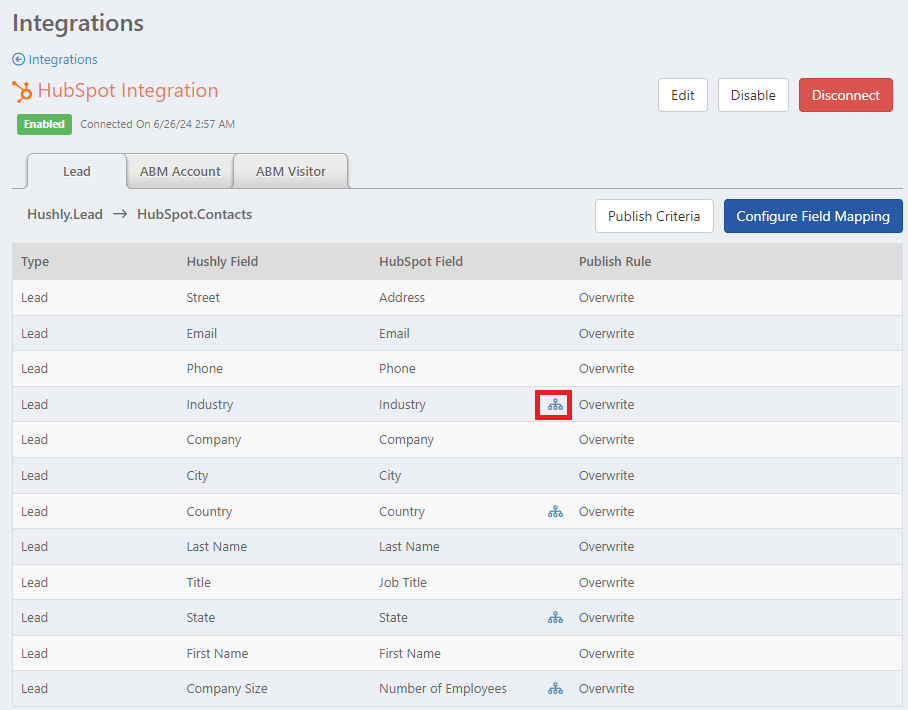Go back via the Integrations link
Image resolution: width=908 pixels, height=710 pixels.
pyautogui.click(x=63, y=60)
